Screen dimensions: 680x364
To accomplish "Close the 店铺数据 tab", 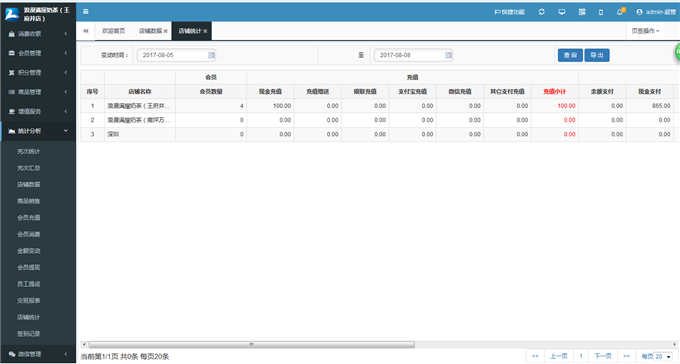I will point(166,31).
